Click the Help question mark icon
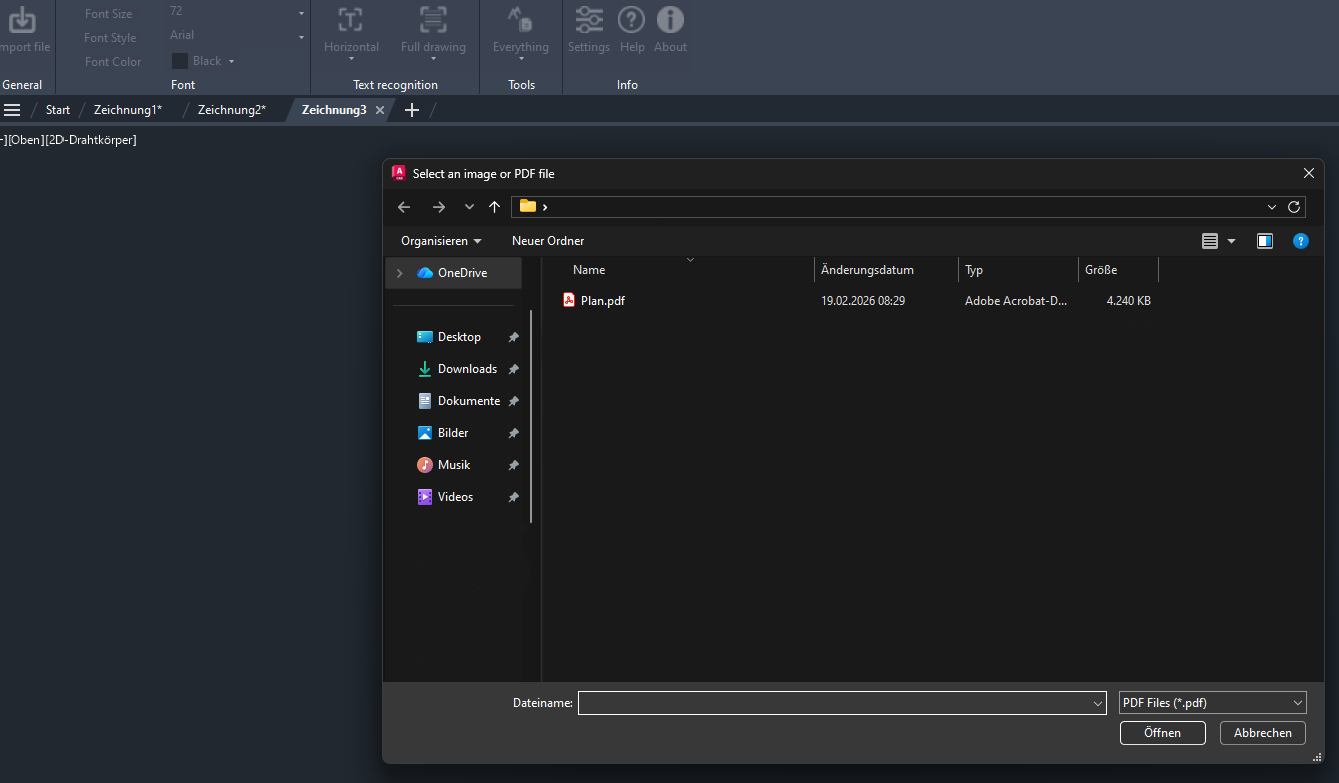The width and height of the screenshot is (1339, 783). pyautogui.click(x=631, y=19)
